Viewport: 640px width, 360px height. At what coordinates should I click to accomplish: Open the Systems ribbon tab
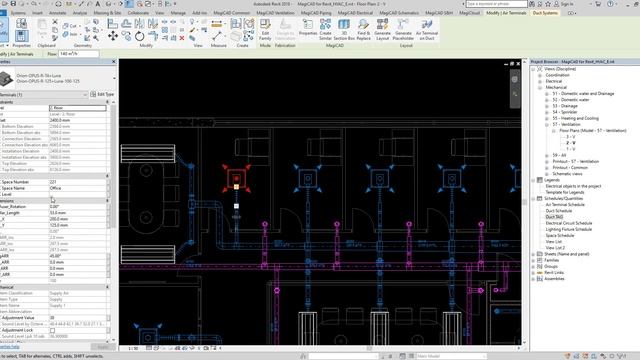[18, 13]
